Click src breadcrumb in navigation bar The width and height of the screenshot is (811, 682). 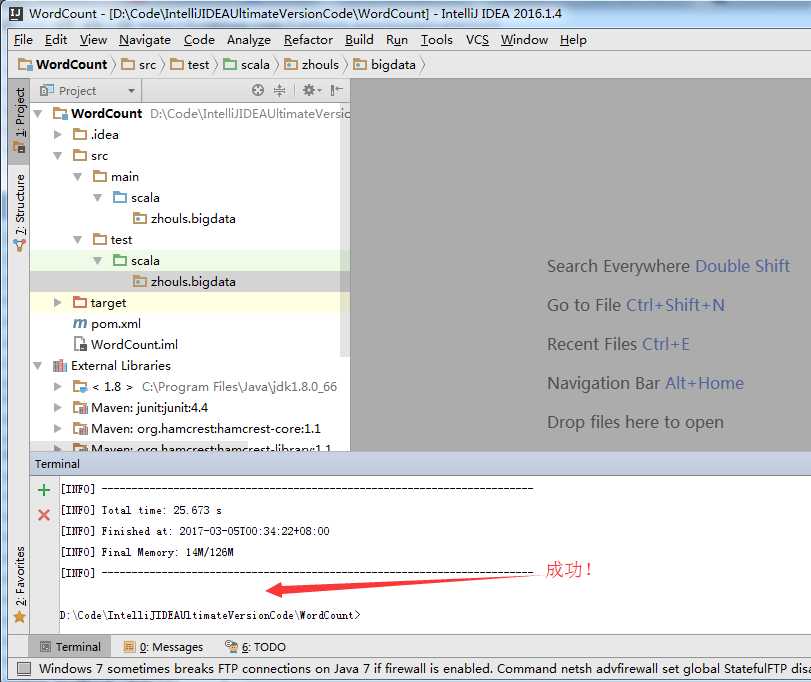pos(139,65)
